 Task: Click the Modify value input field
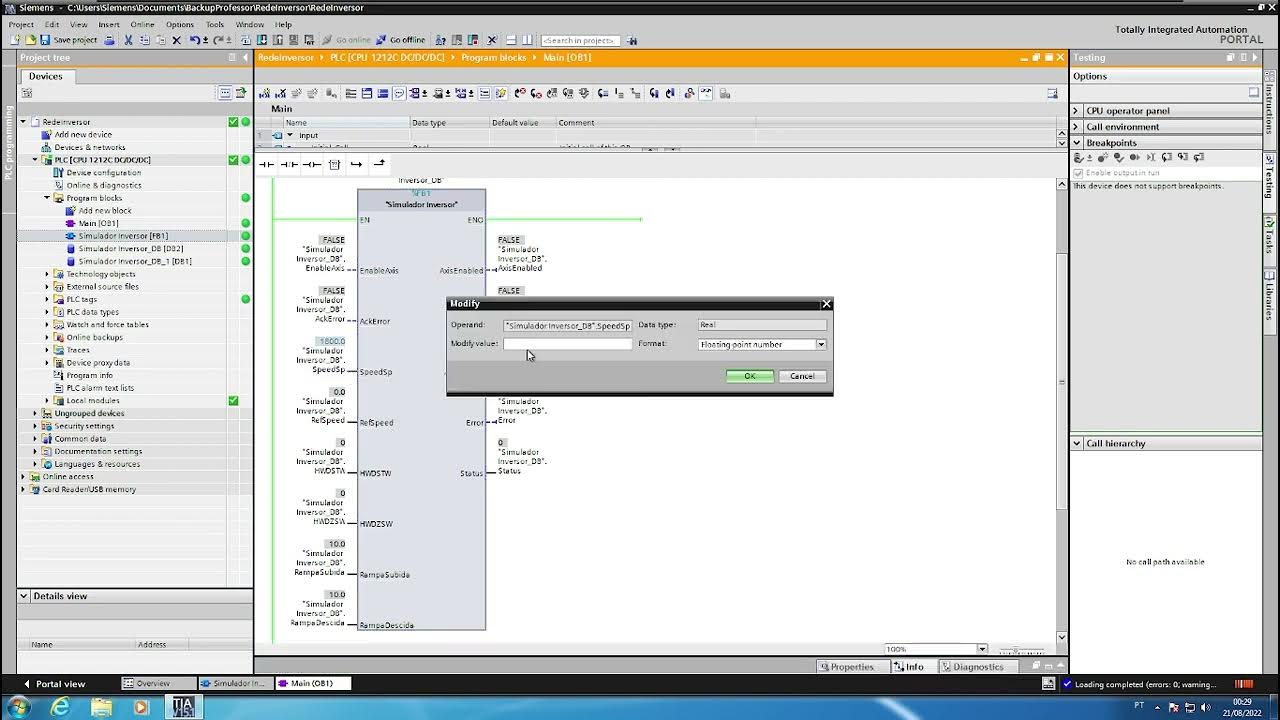click(568, 344)
